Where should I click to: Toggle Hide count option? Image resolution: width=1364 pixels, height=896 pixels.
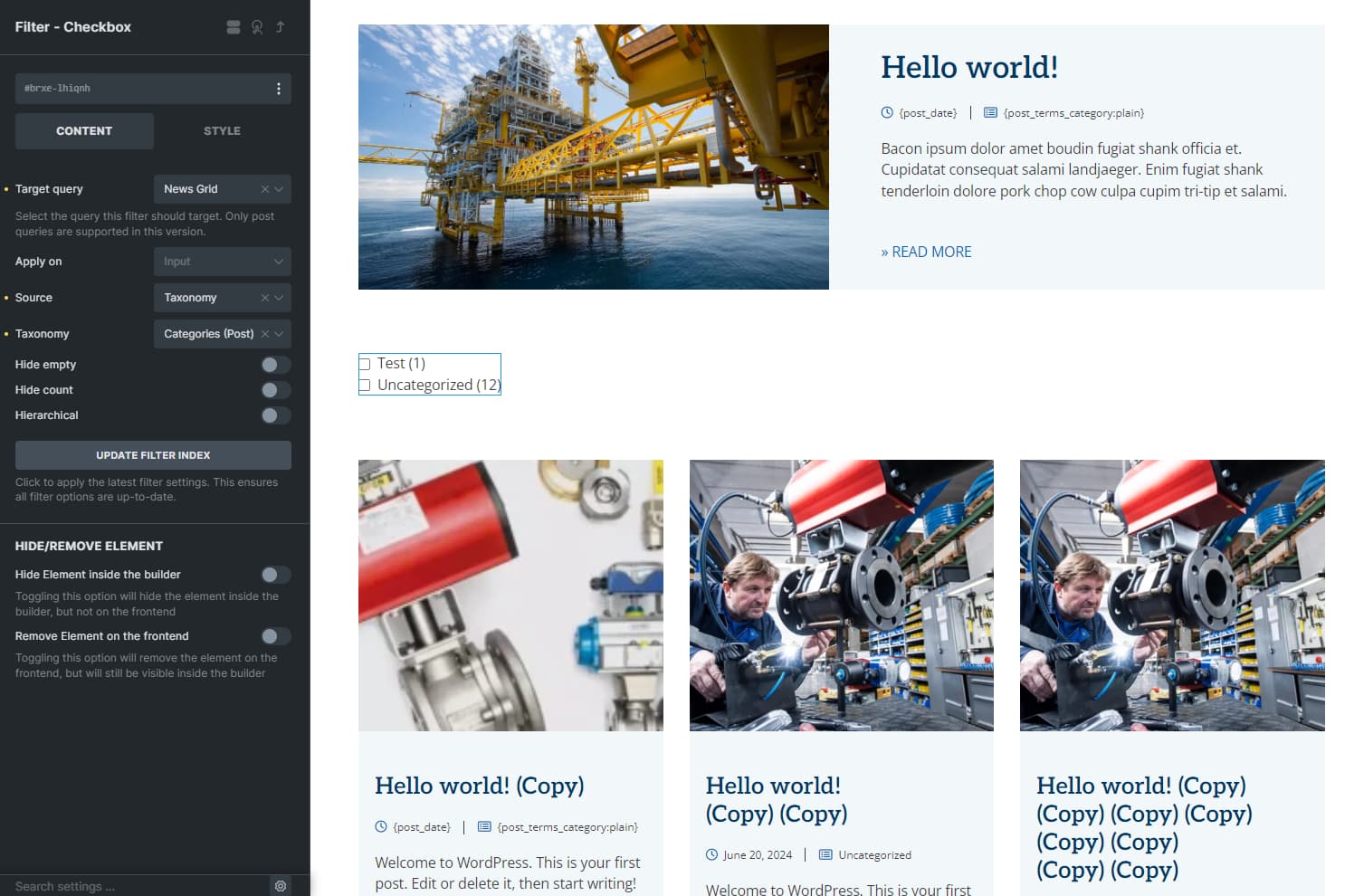pyautogui.click(x=275, y=390)
